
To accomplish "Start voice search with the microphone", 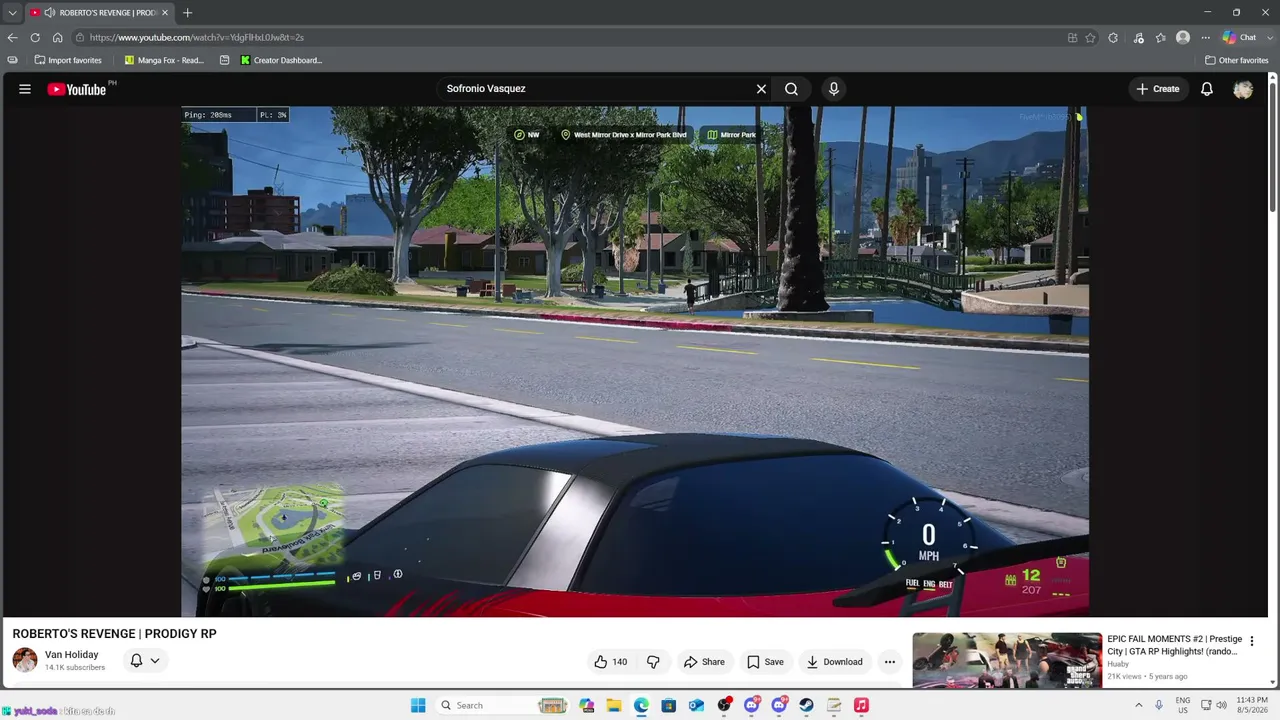I will [834, 89].
